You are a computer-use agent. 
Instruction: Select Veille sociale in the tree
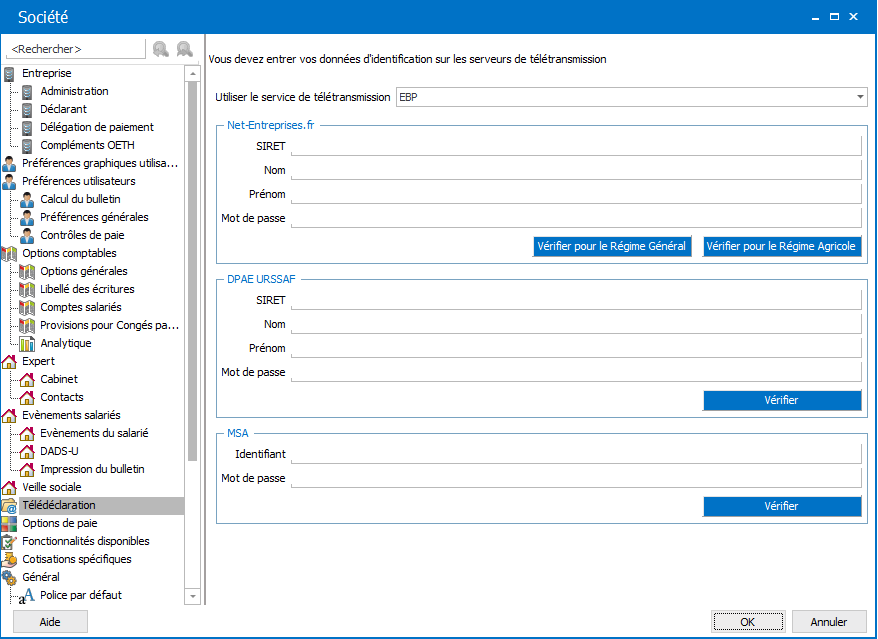point(52,487)
